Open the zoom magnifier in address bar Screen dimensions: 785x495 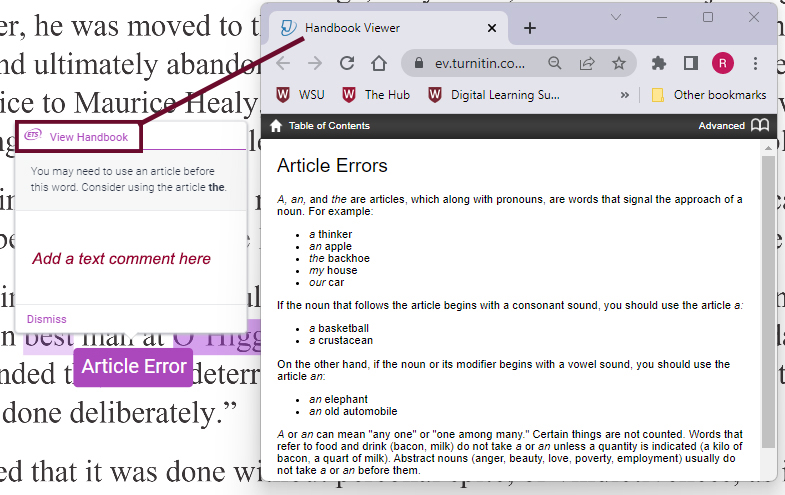(555, 63)
